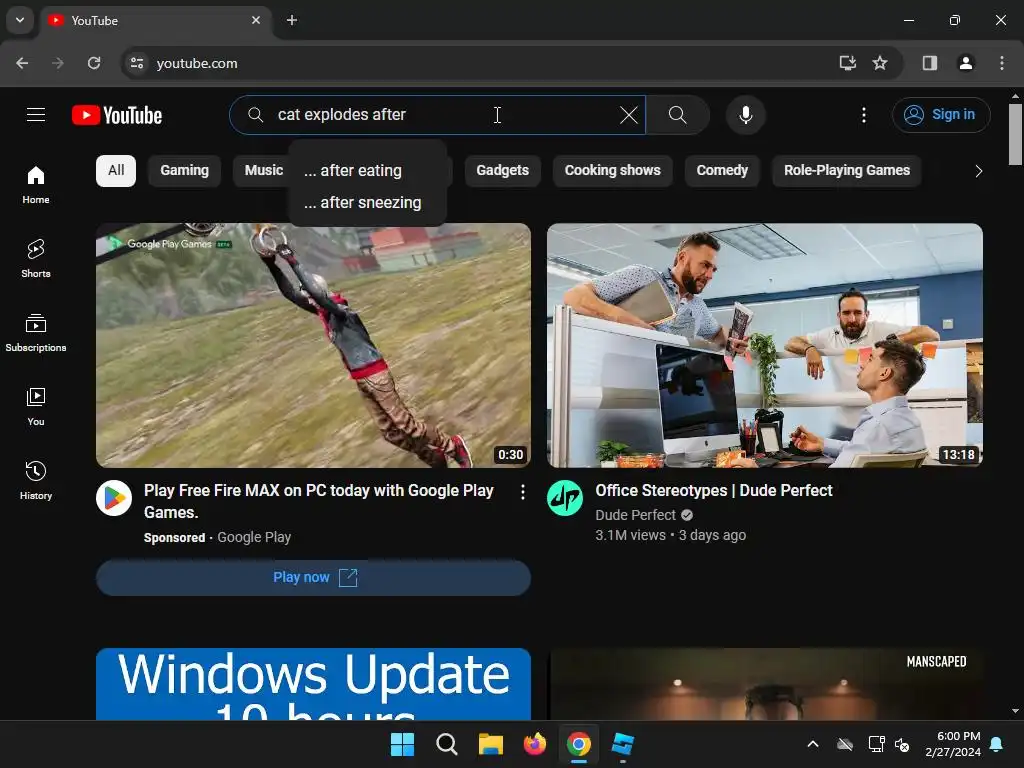Launch Firefox from the taskbar
Screen dimensions: 1024x768
(x=535, y=744)
